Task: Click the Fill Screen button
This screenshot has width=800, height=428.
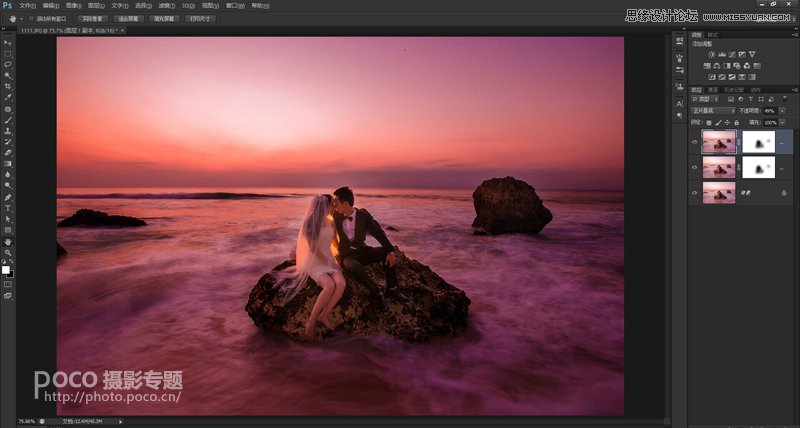Action: pos(164,19)
